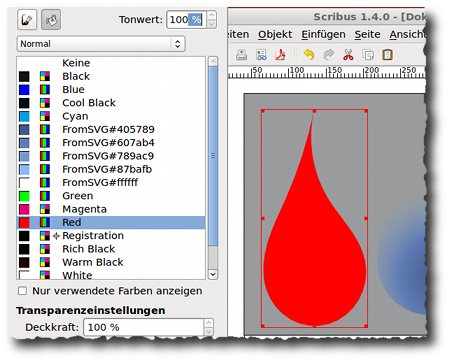Select Black in the color list
This screenshot has width=451, height=364.
tap(111, 76)
